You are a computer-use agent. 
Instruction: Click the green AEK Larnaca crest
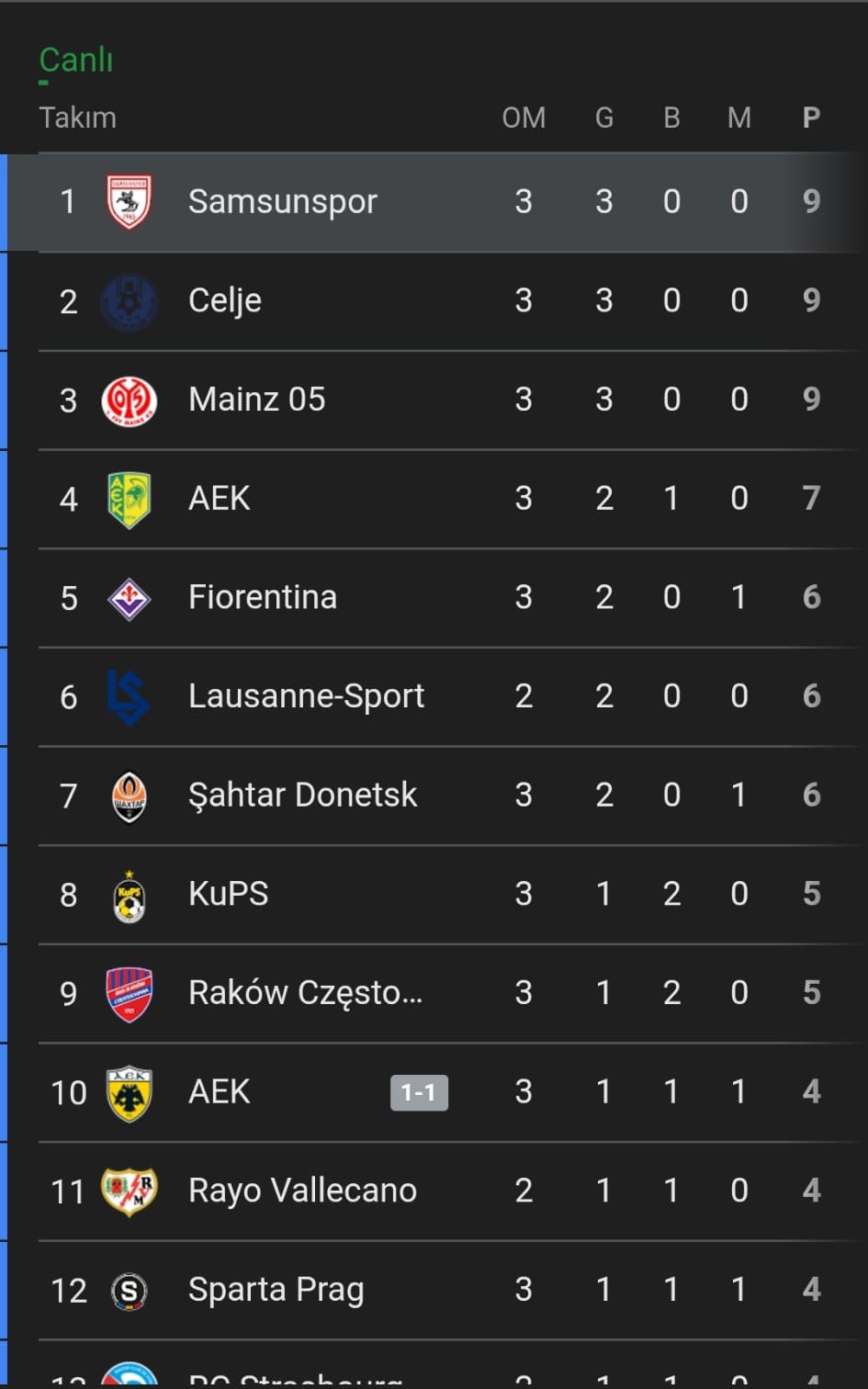click(x=129, y=499)
